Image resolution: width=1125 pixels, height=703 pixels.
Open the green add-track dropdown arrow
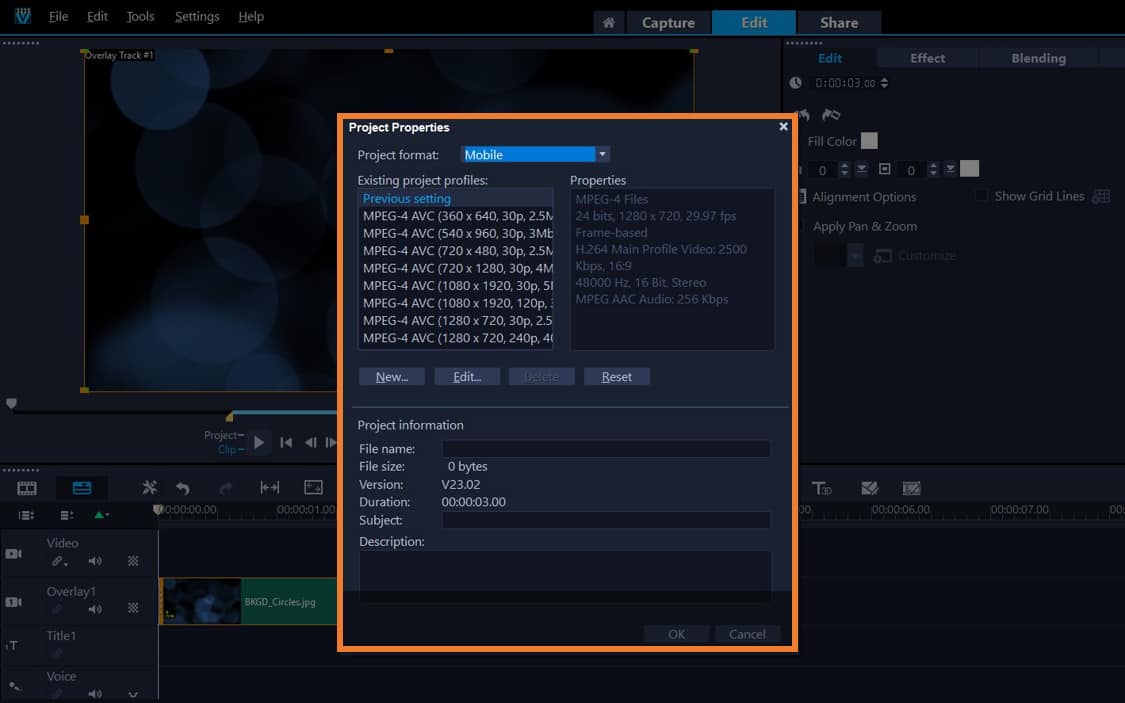(x=106, y=515)
